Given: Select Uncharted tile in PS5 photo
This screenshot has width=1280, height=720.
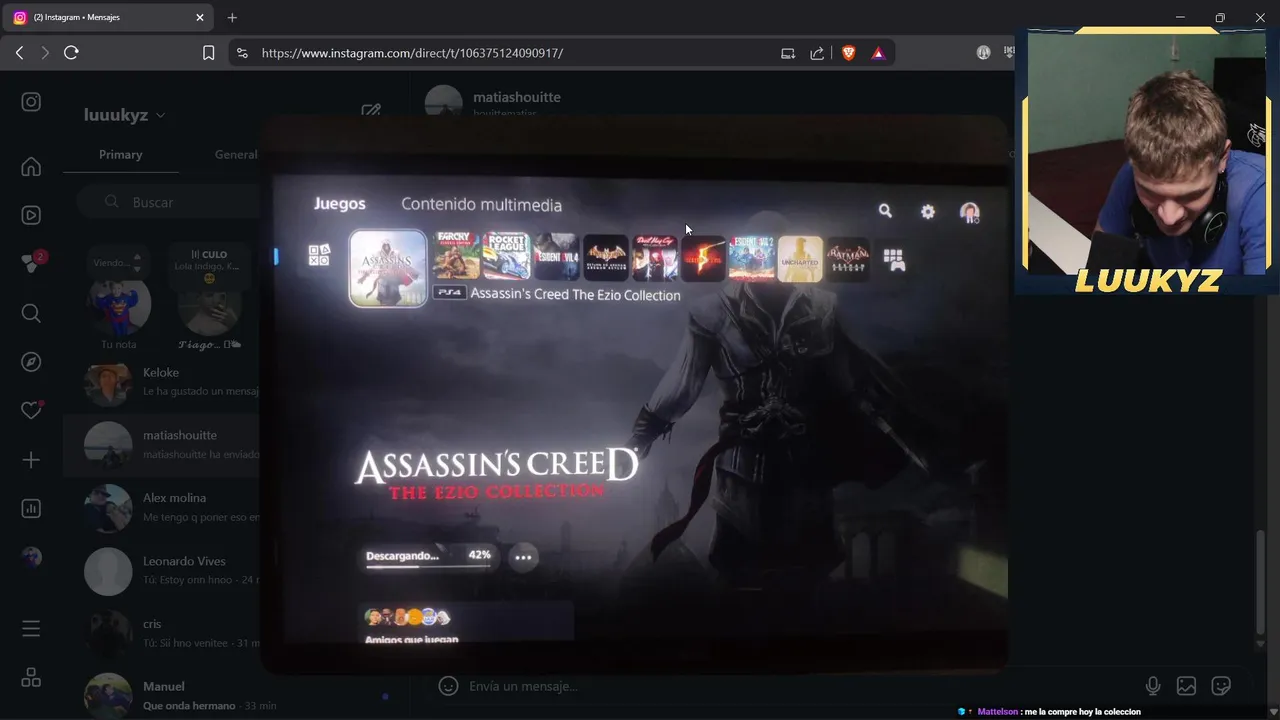Looking at the screenshot, I should click(x=800, y=259).
